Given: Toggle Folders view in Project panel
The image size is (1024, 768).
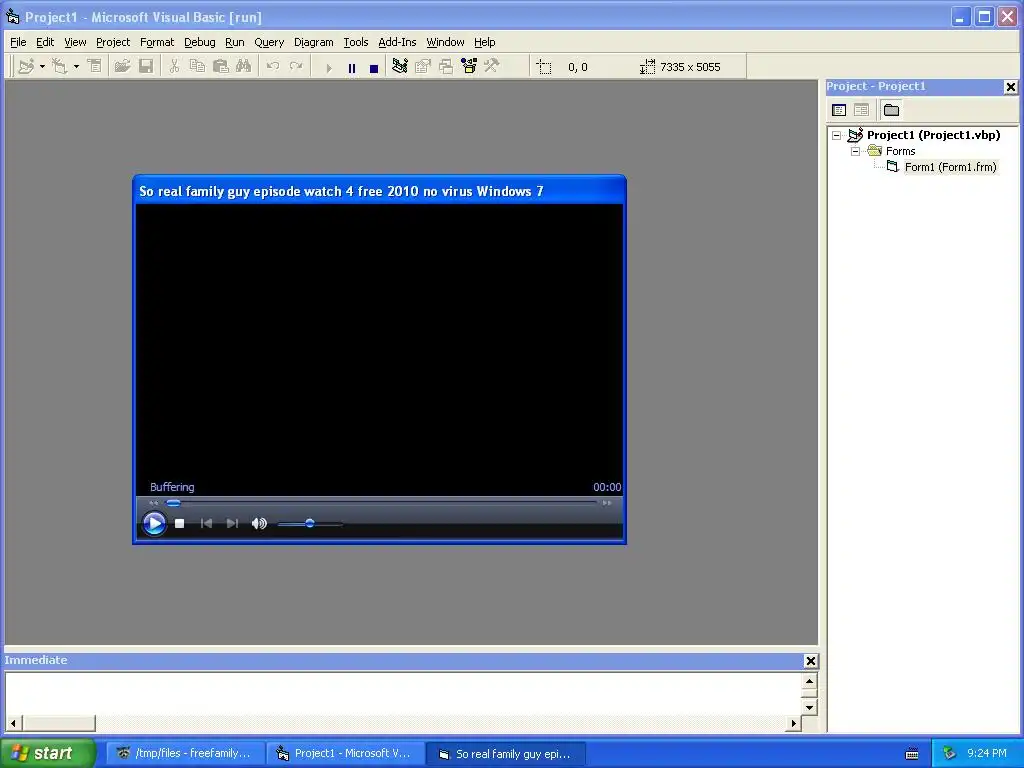Looking at the screenshot, I should point(891,110).
